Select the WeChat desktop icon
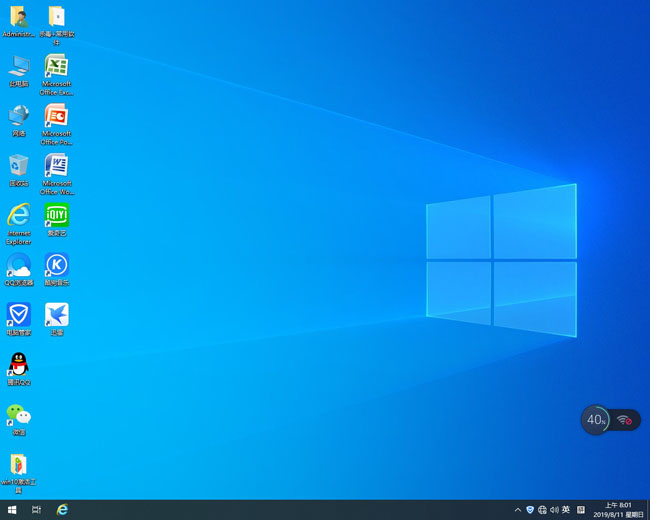The width and height of the screenshot is (650, 520). [x=18, y=414]
